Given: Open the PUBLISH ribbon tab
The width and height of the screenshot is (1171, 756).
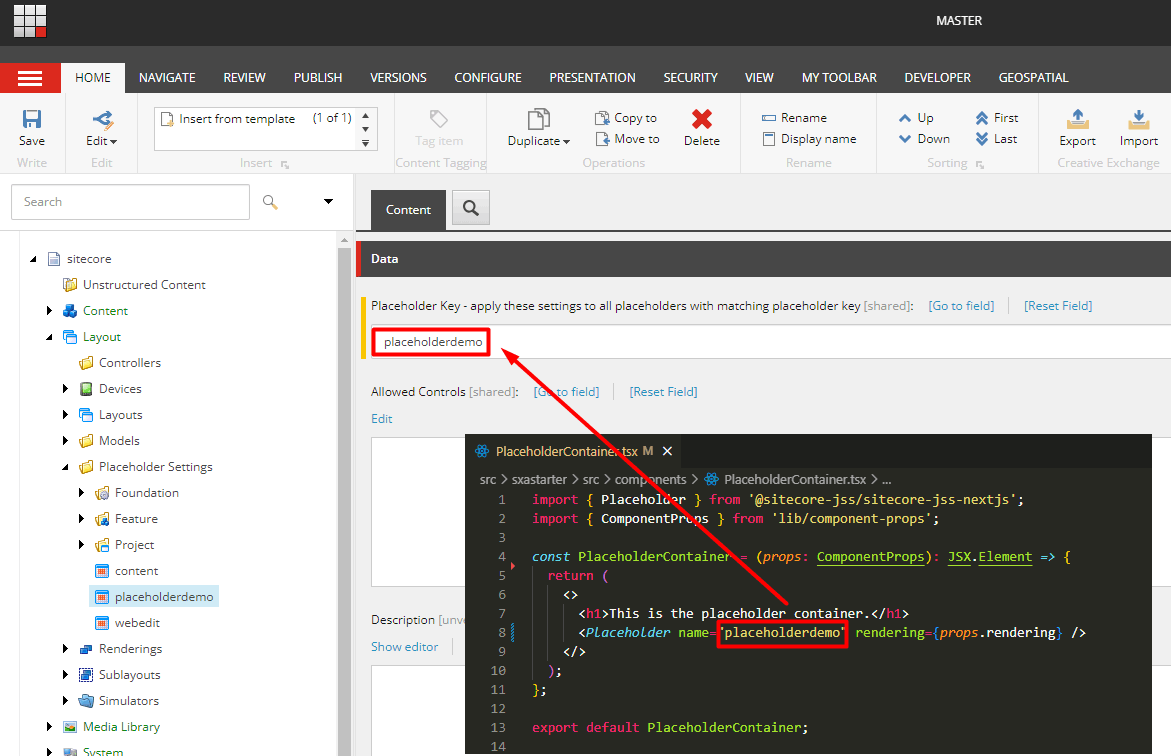Looking at the screenshot, I should 318,78.
